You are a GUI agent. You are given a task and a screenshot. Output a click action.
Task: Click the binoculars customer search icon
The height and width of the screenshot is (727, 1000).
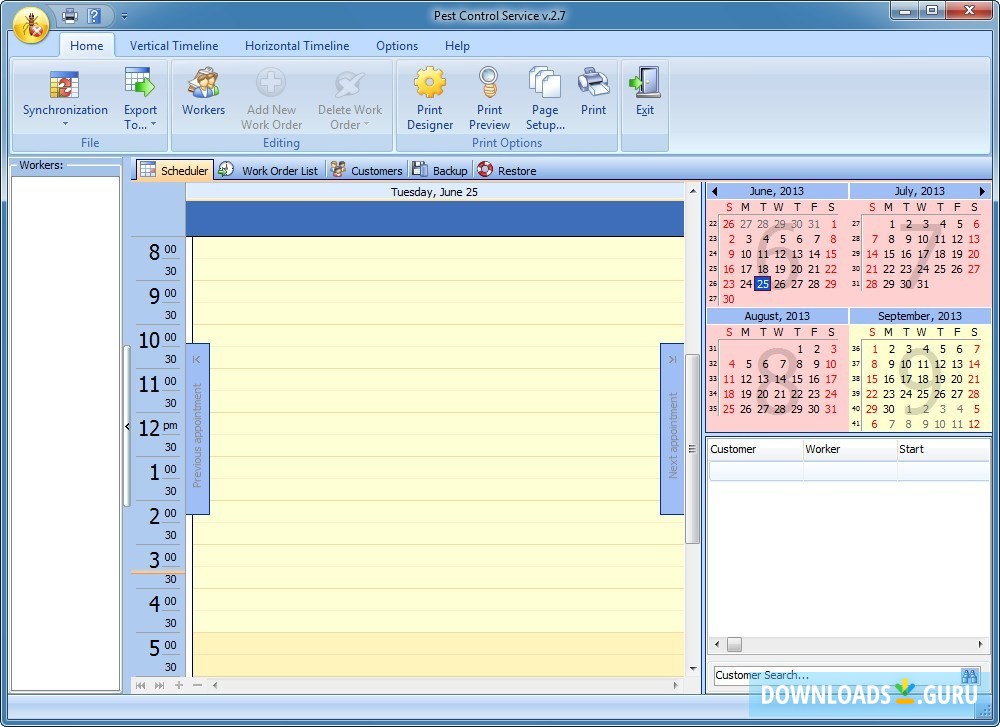coord(969,675)
